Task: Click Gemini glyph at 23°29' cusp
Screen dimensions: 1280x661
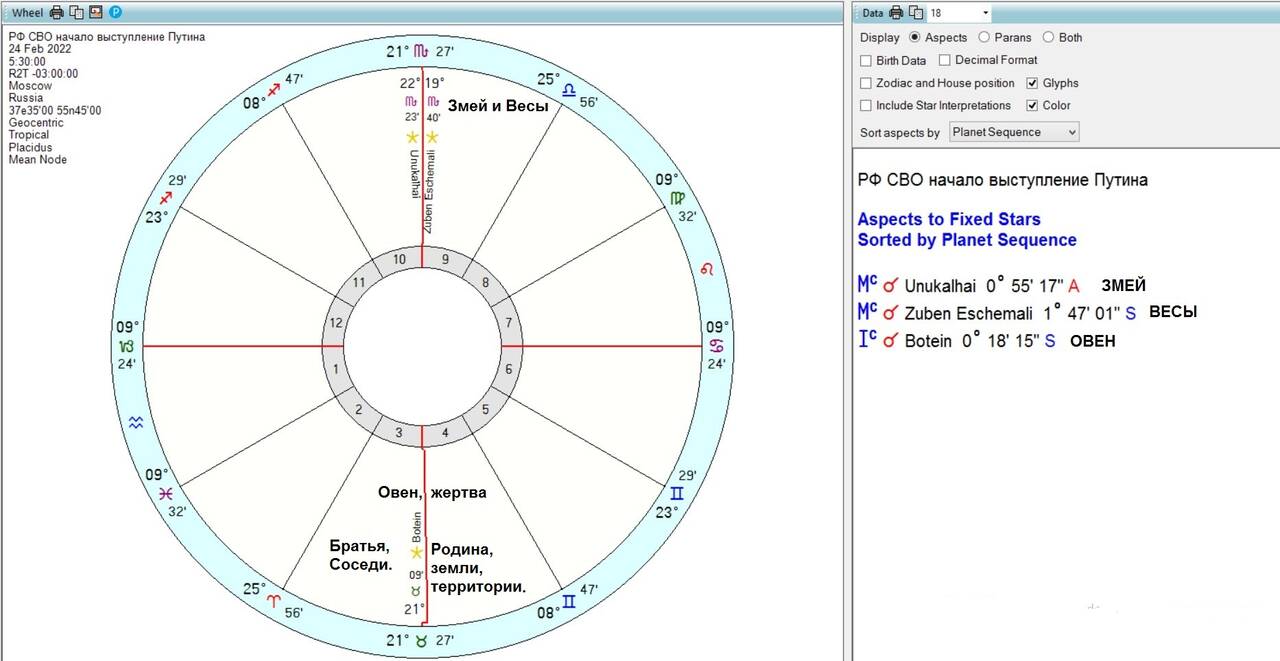Action: 677,494
